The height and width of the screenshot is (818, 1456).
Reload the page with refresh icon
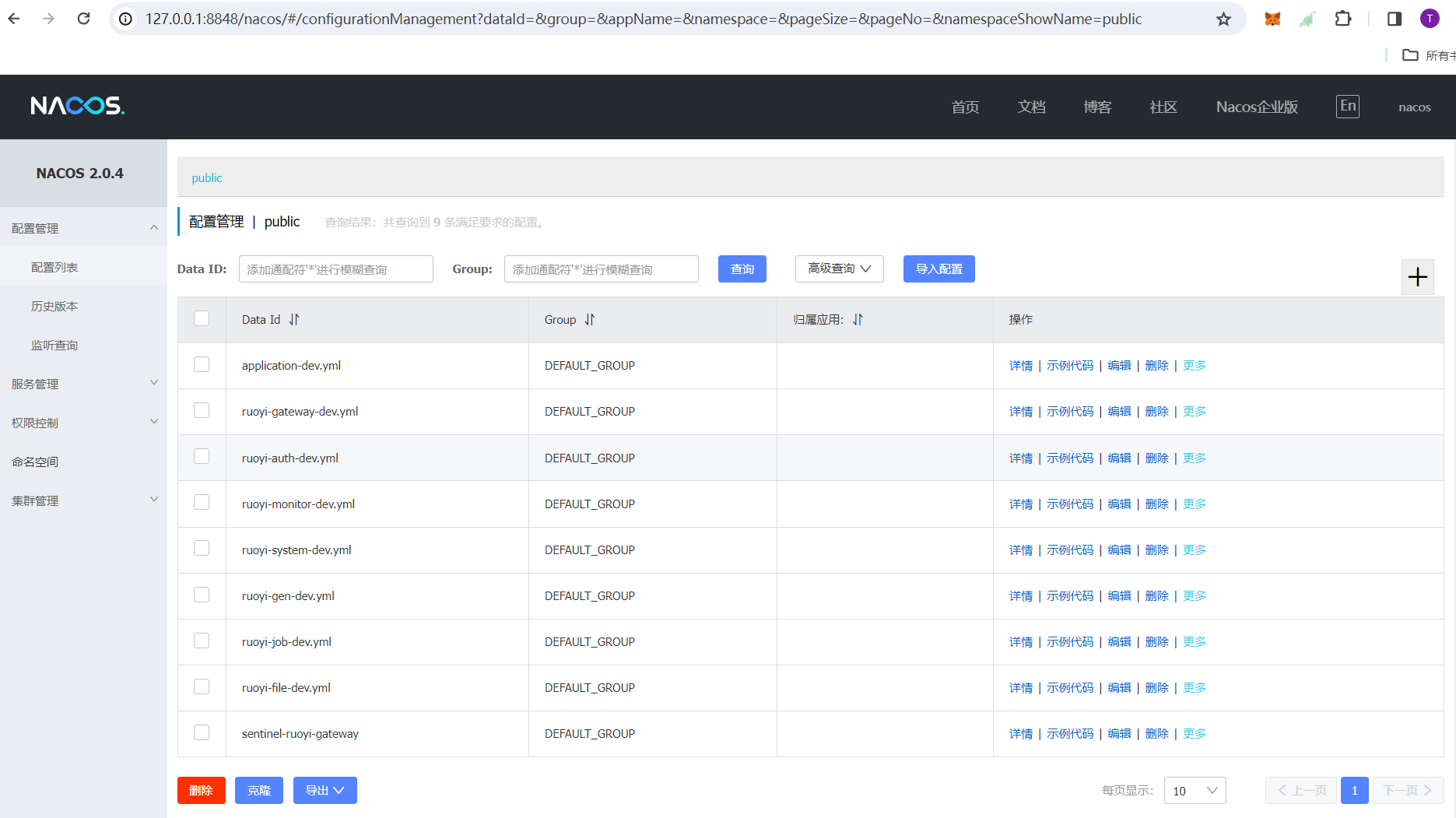[83, 19]
